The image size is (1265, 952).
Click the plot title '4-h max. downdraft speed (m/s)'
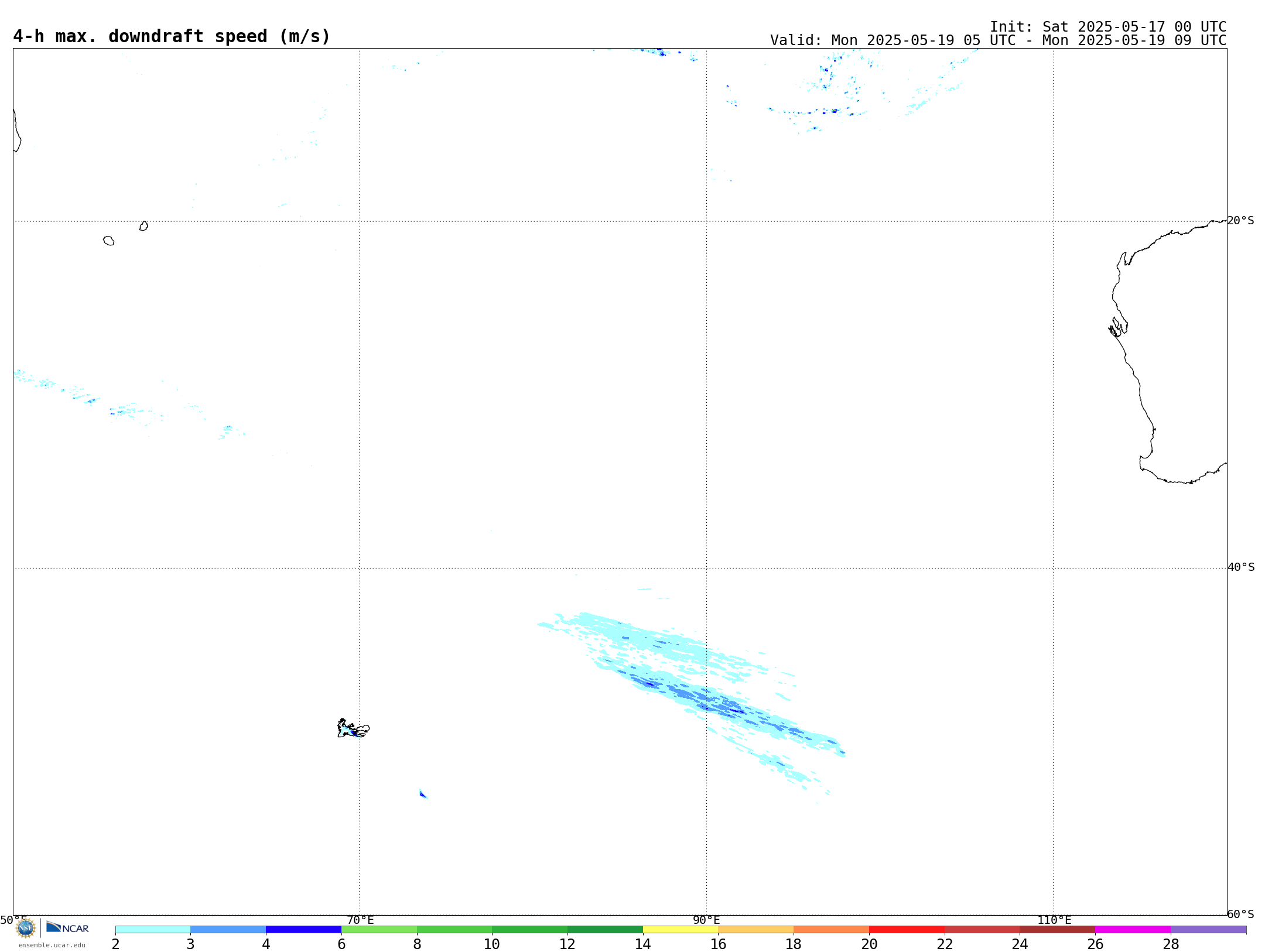click(172, 36)
